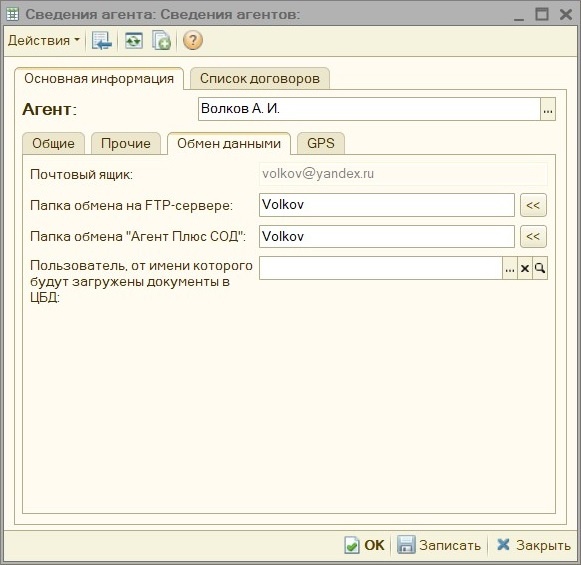Image resolution: width=581 pixels, height=565 pixels.
Task: Click the reread/refresh toolbar icon
Action: tap(133, 40)
